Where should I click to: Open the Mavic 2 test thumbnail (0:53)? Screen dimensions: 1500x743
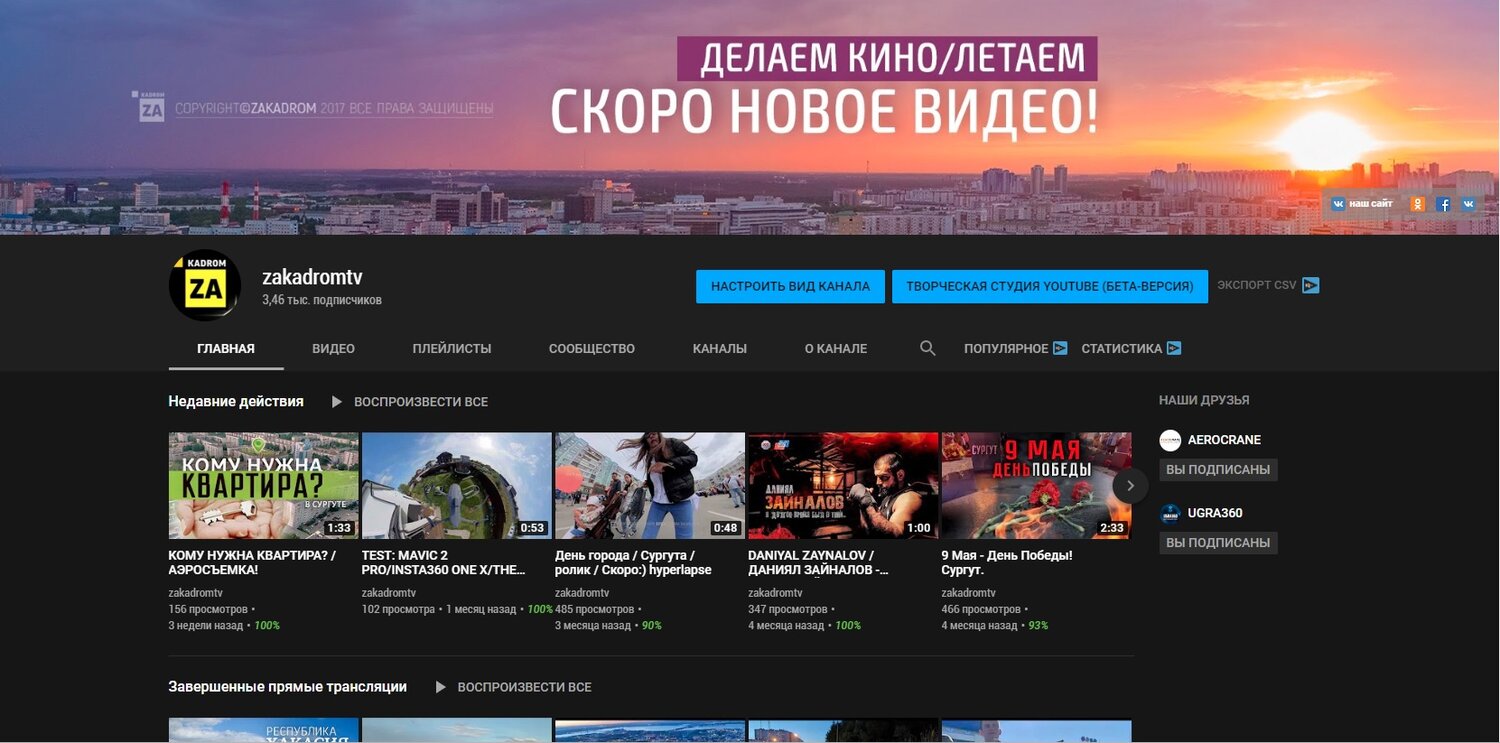click(x=456, y=486)
